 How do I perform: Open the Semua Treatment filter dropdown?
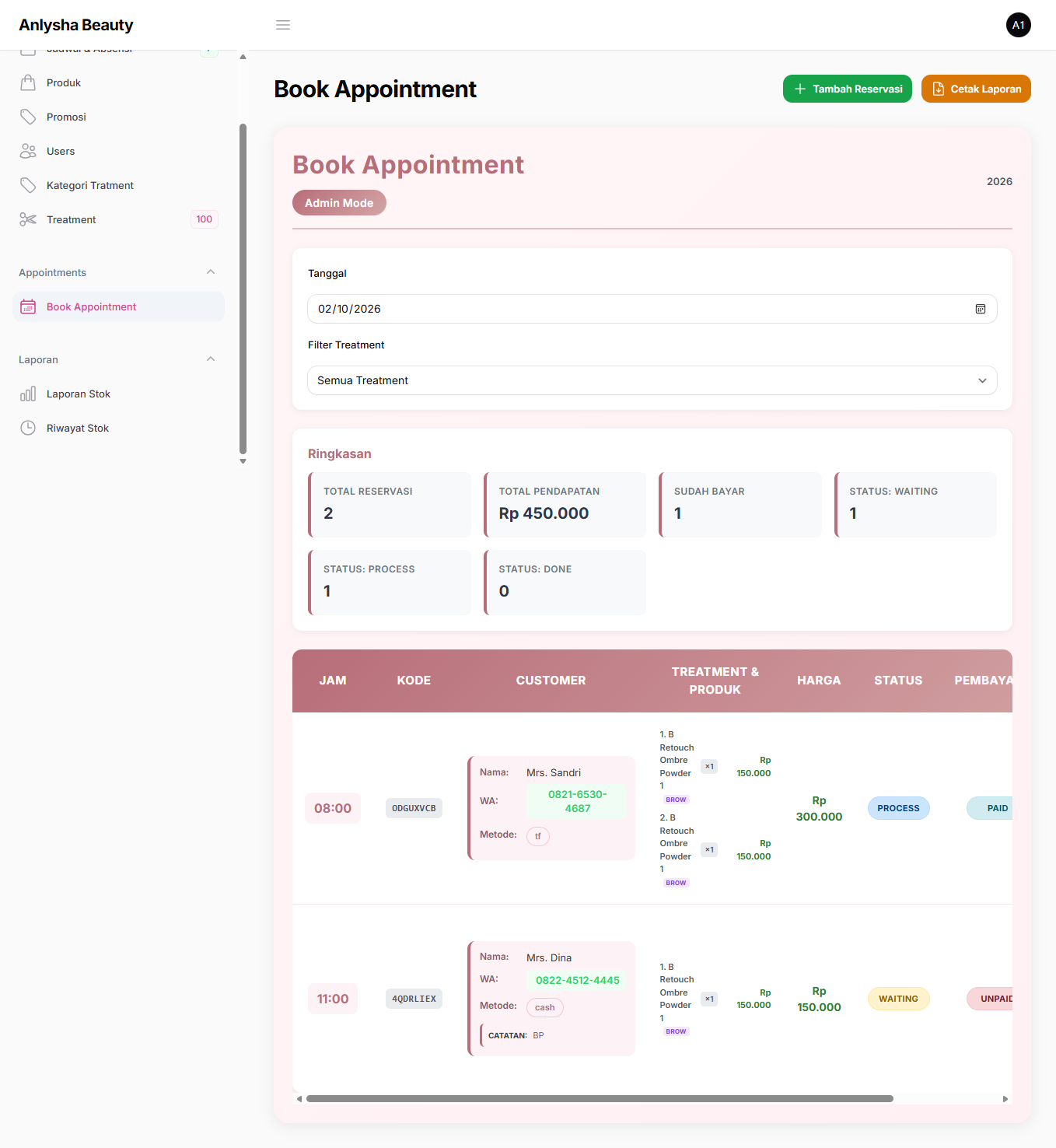coord(652,380)
